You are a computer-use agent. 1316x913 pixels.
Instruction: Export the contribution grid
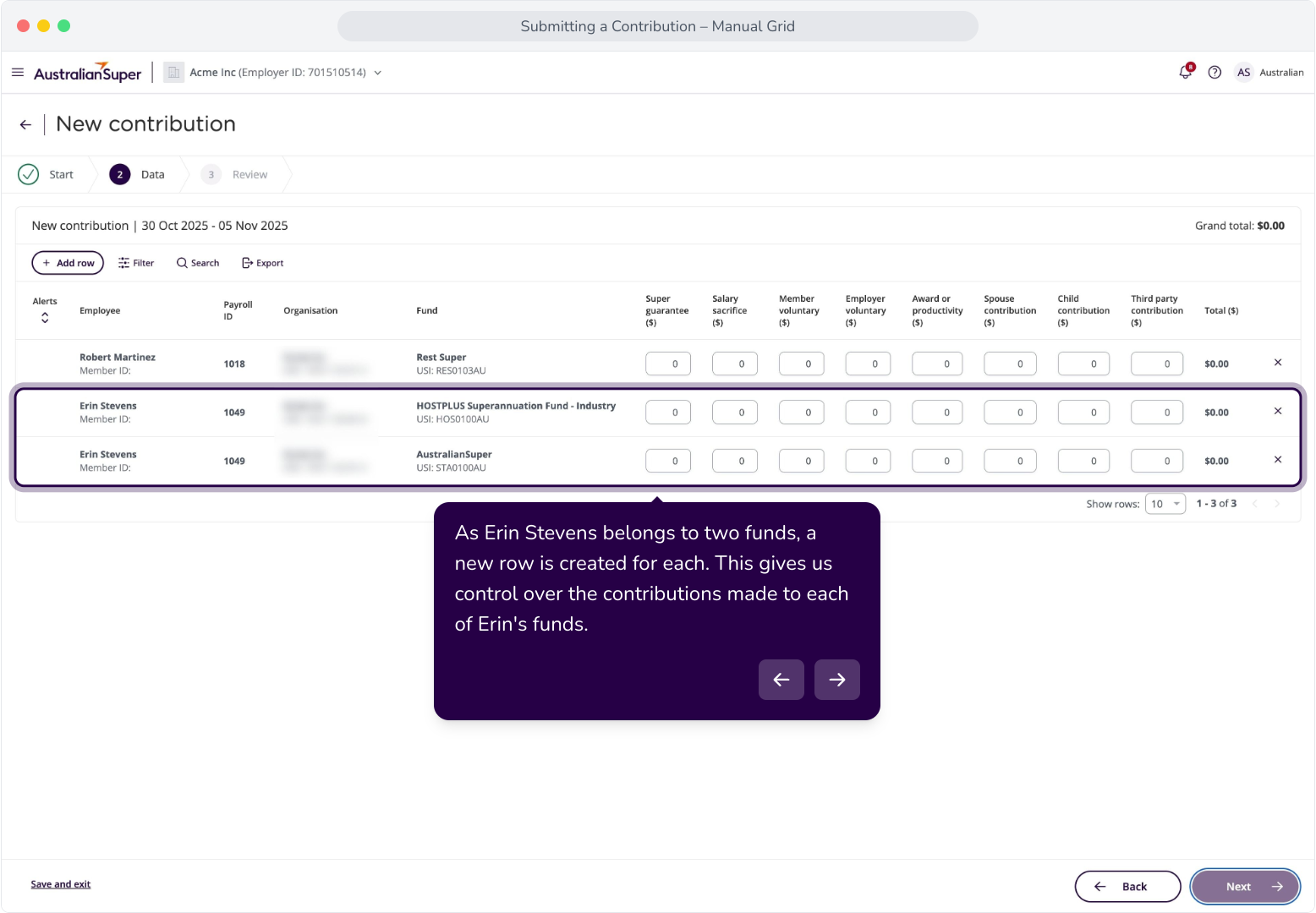[x=263, y=263]
